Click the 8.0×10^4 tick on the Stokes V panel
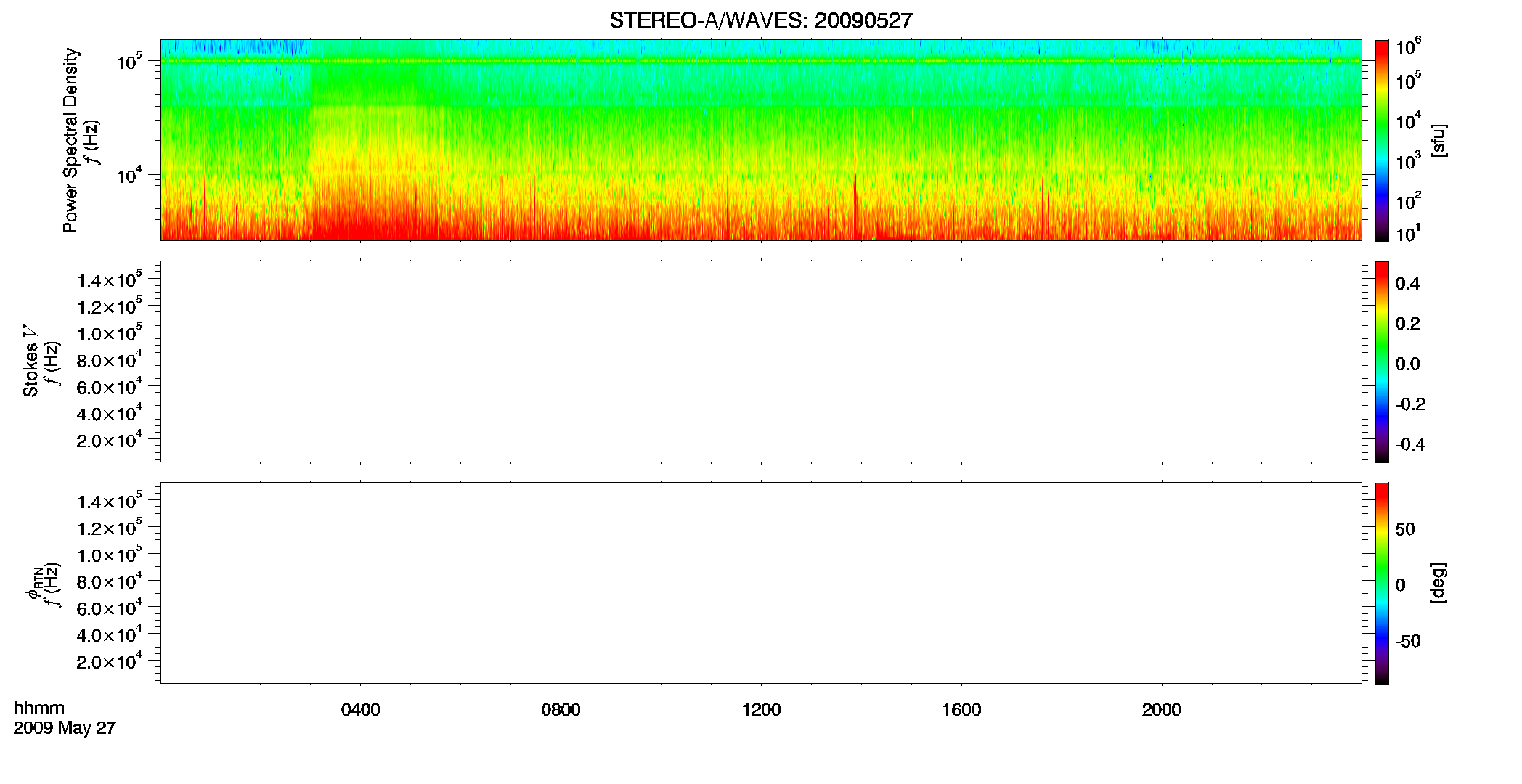 (x=110, y=359)
